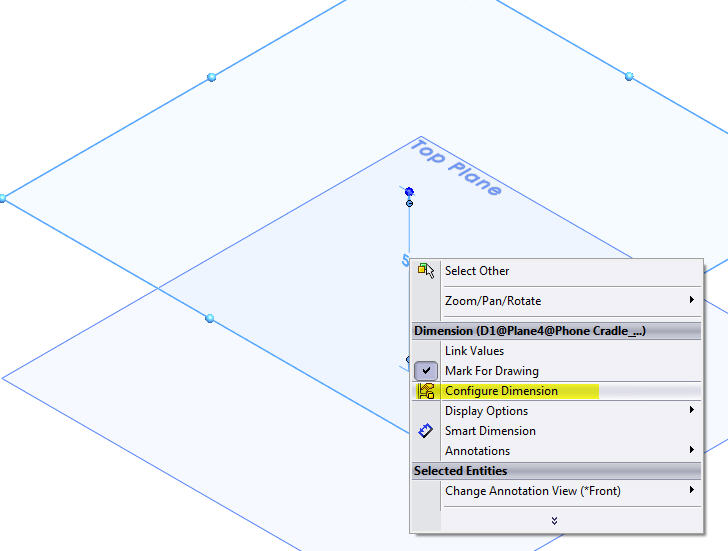Open Change Annotation View (*Front) submenu
Screen dimensions: 728x551
coord(533,491)
